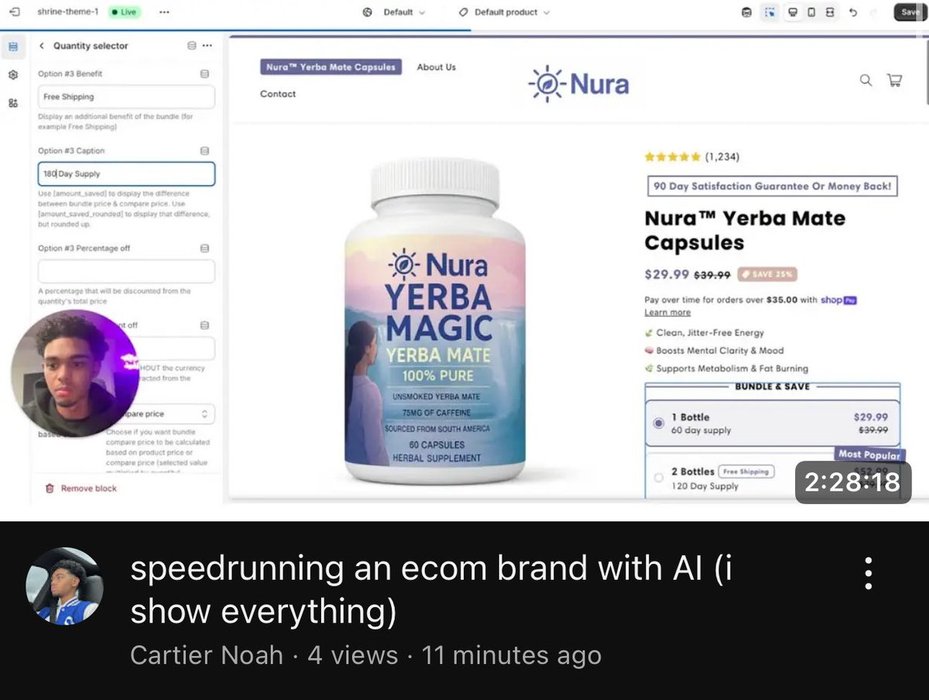Open the app embeds sidebar icon

coord(13,103)
